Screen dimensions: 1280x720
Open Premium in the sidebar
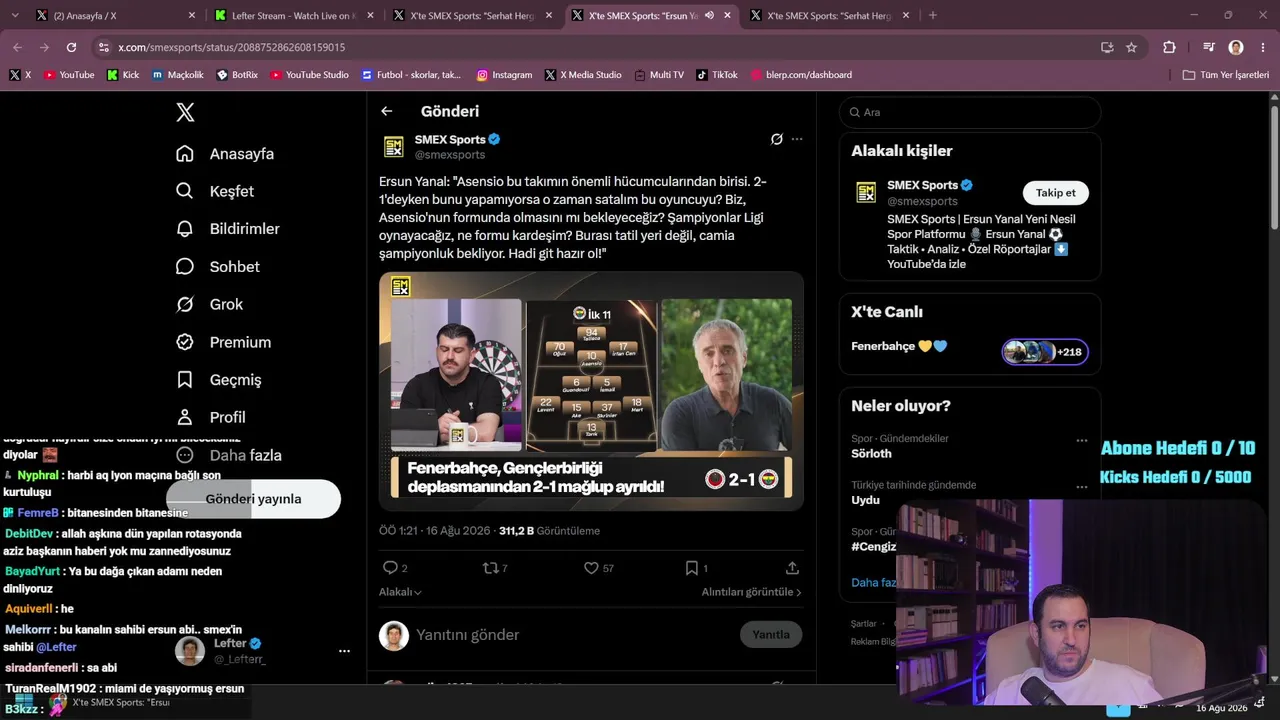tap(223, 342)
